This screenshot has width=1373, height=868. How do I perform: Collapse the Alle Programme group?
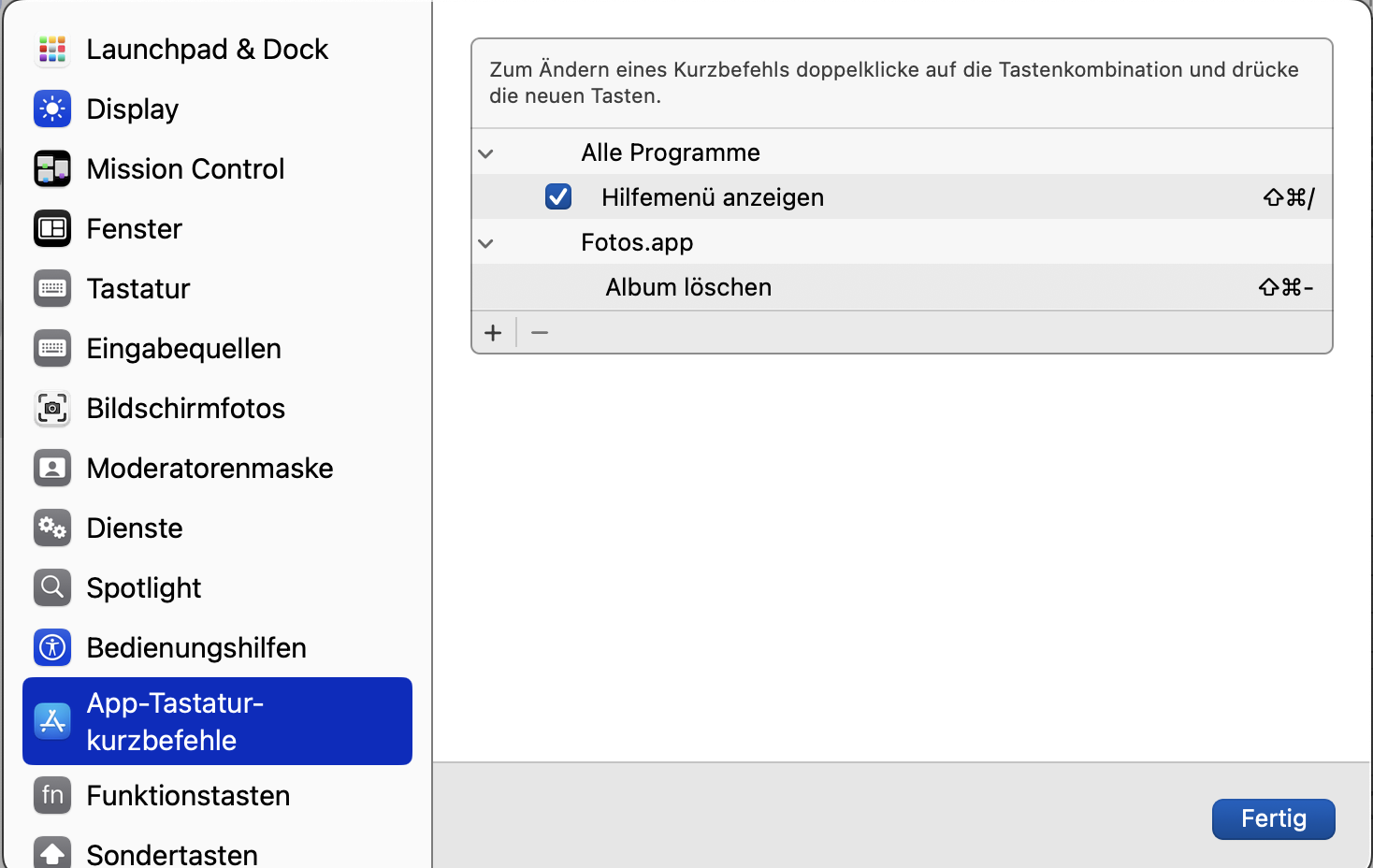(485, 153)
